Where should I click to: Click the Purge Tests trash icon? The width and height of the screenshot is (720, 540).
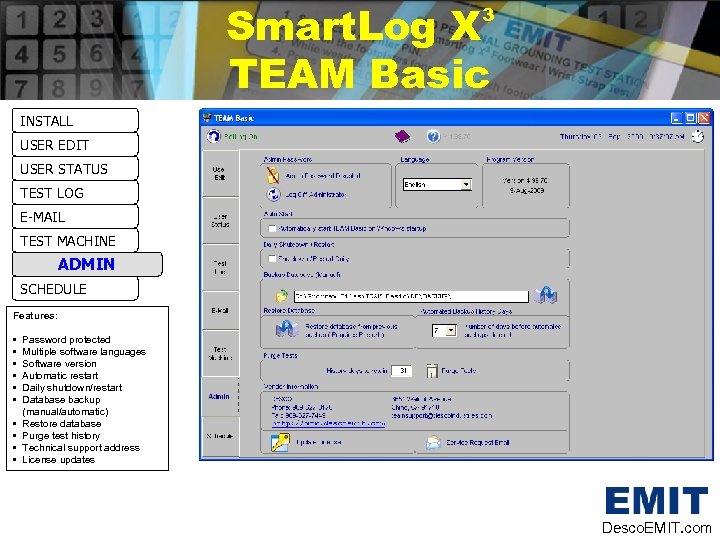click(432, 371)
